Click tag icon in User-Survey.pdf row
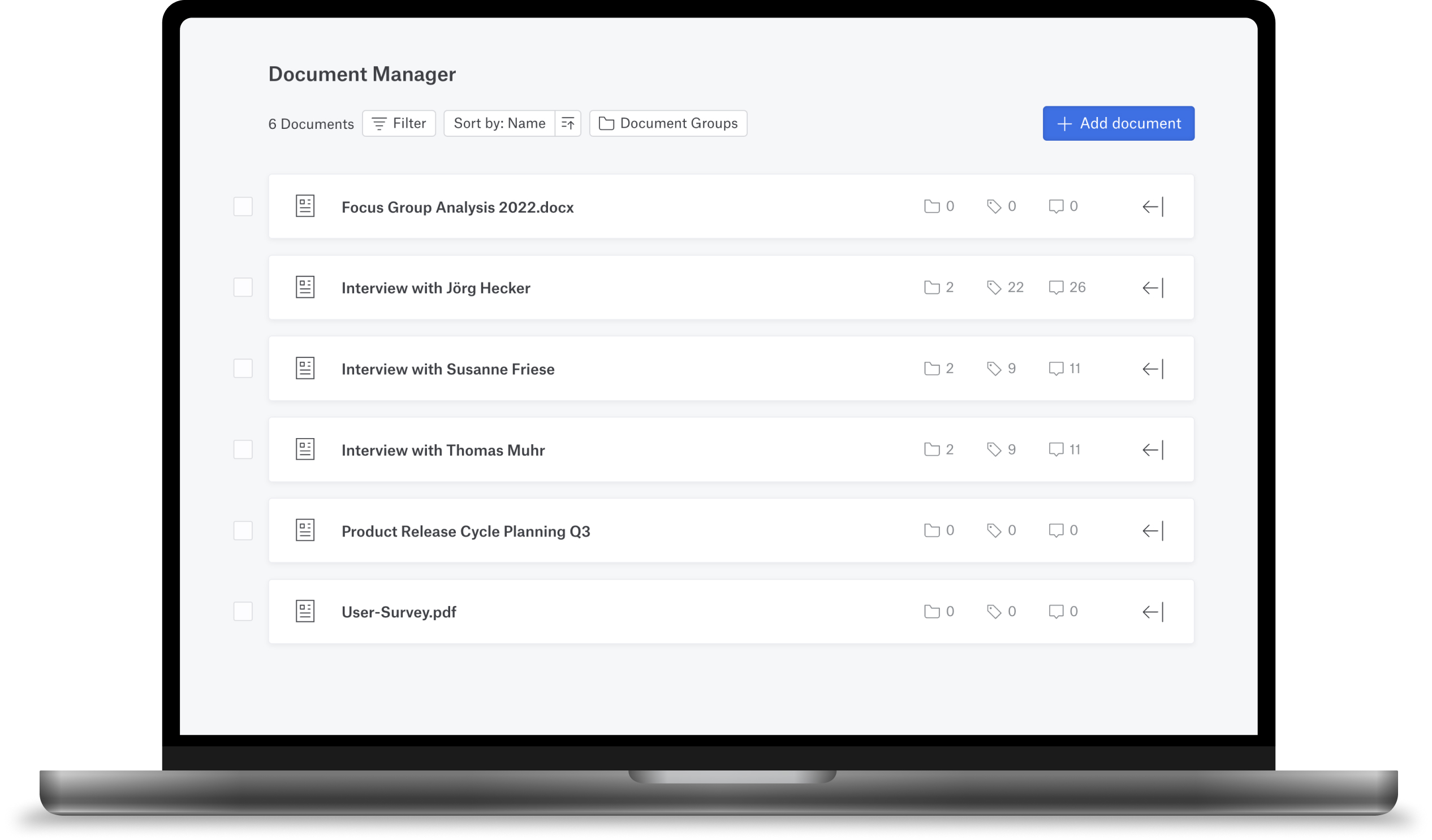Image resolution: width=1432 pixels, height=840 pixels. tap(993, 612)
